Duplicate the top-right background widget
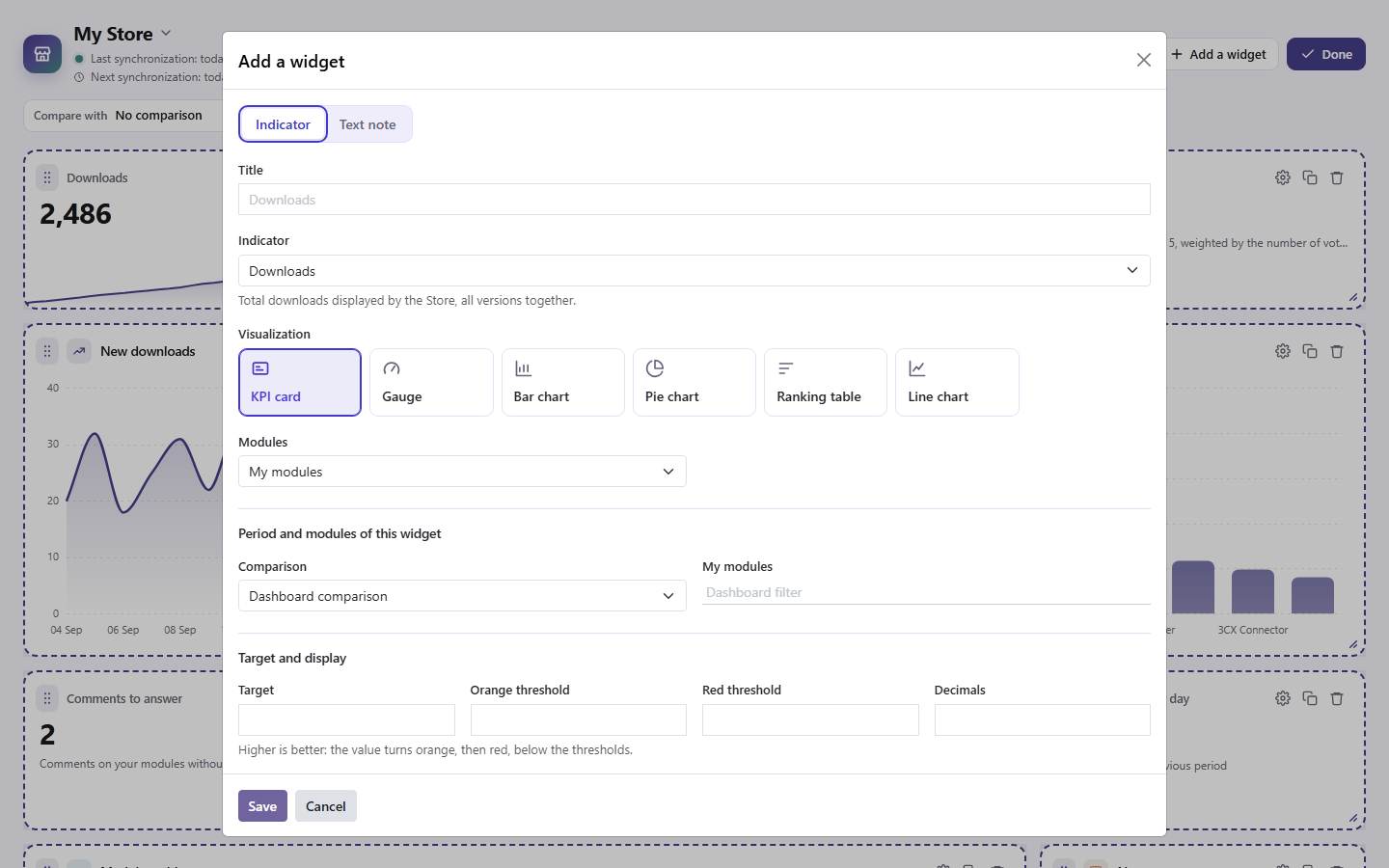Screen dimensions: 1389x868 click(1310, 177)
